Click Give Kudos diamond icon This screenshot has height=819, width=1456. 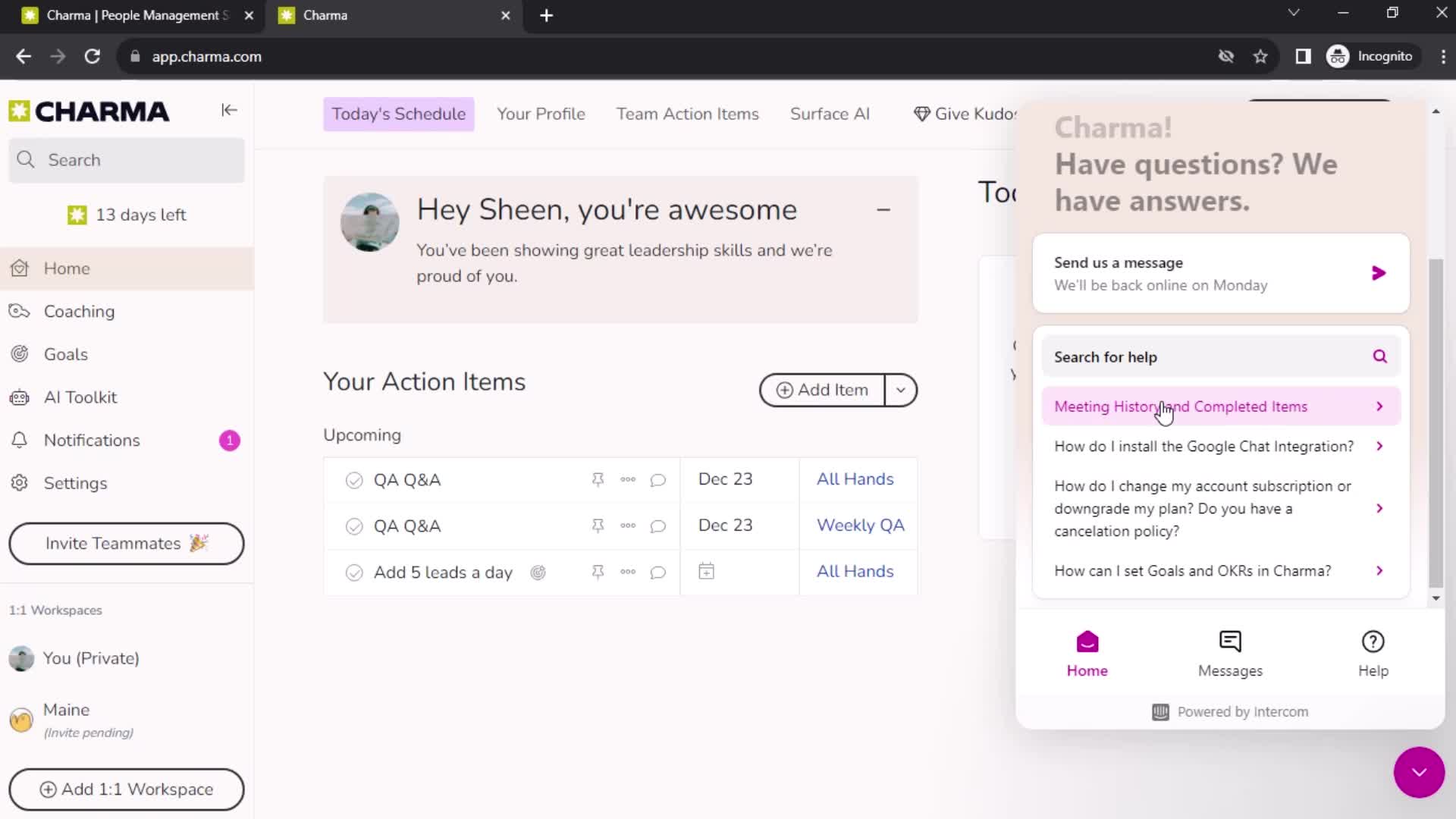point(920,113)
